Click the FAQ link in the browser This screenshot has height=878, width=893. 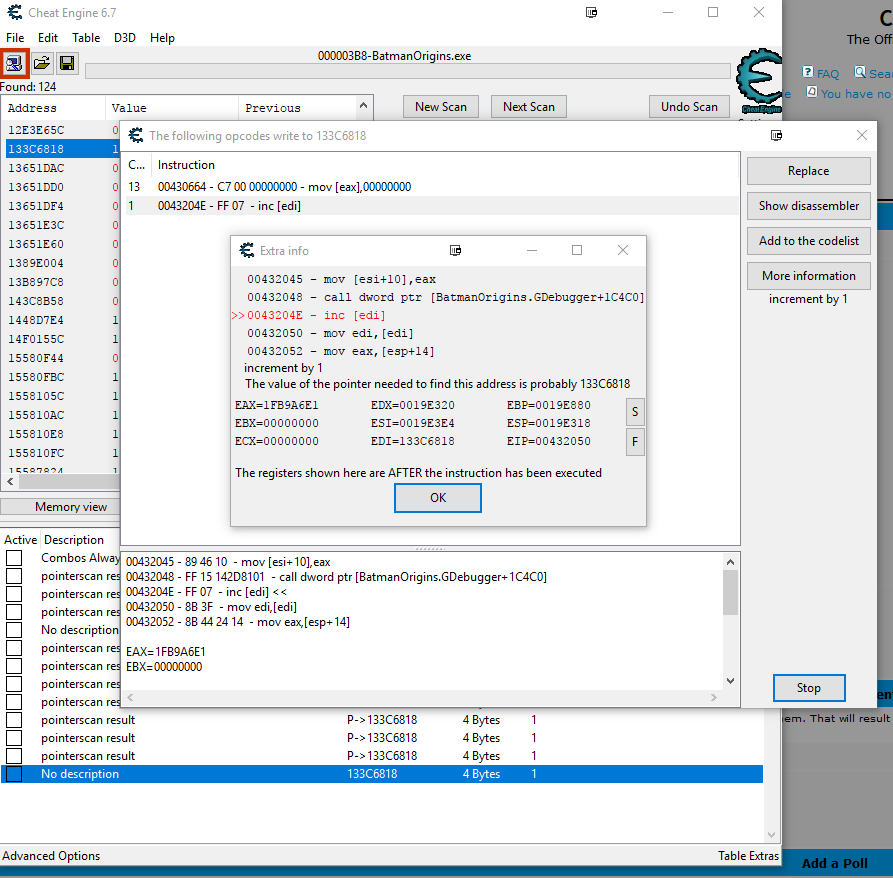[x=828, y=73]
